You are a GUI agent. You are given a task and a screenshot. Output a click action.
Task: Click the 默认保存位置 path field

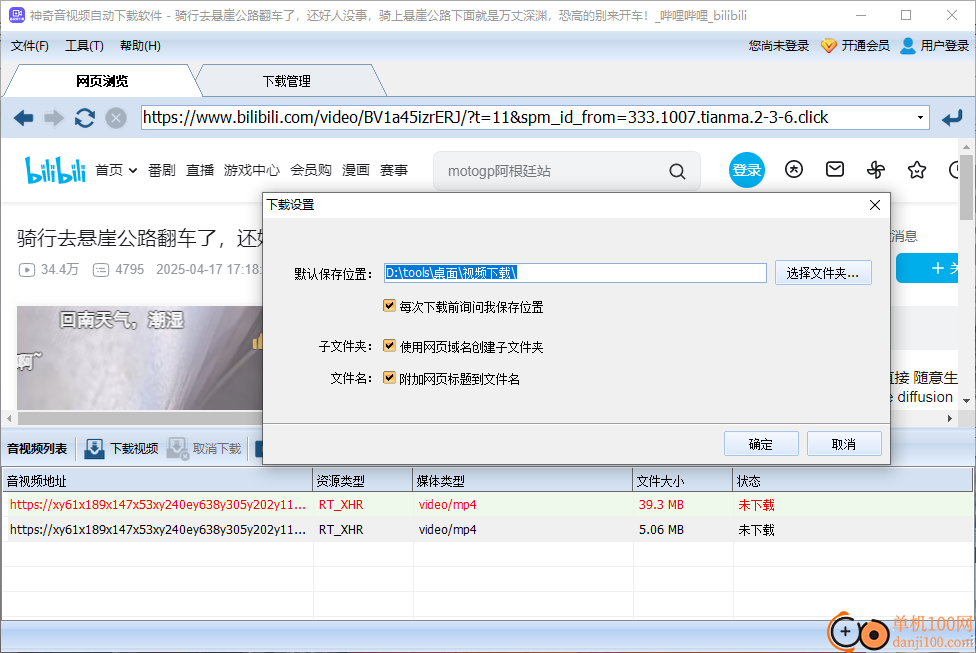[575, 273]
